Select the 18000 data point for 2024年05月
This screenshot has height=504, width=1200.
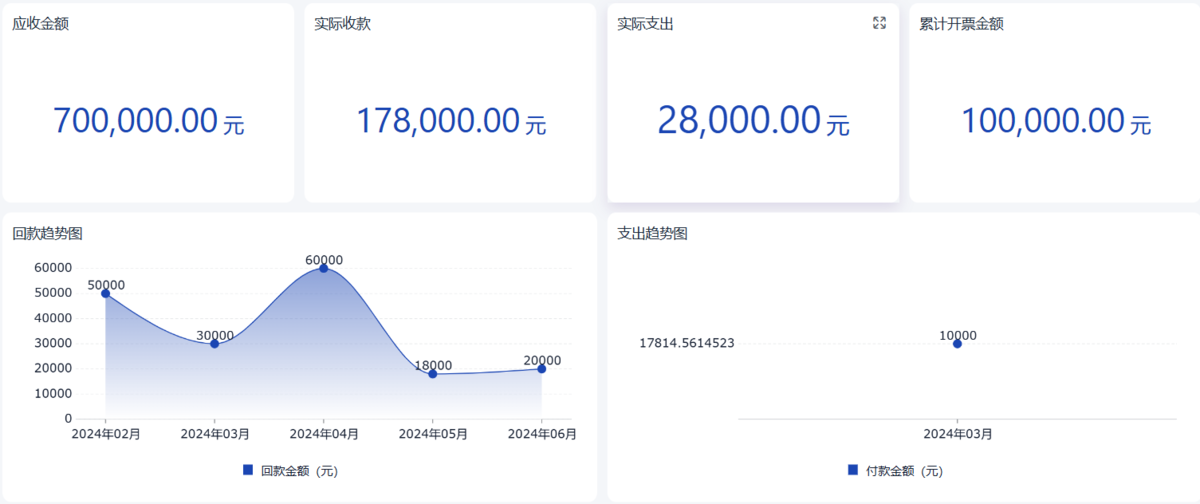click(432, 373)
